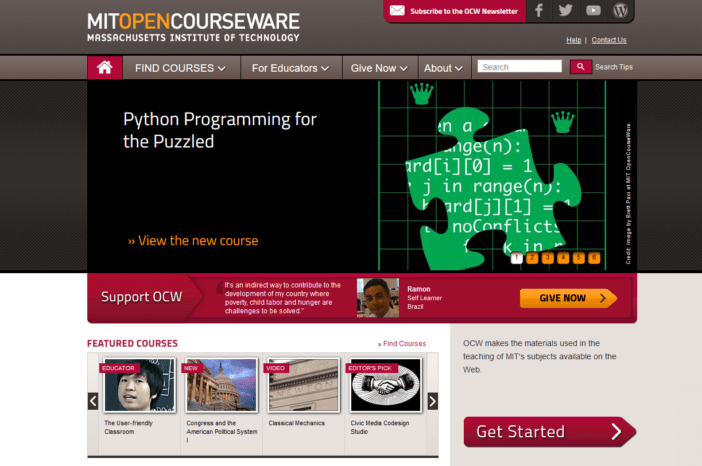Open the Help link

(x=574, y=40)
